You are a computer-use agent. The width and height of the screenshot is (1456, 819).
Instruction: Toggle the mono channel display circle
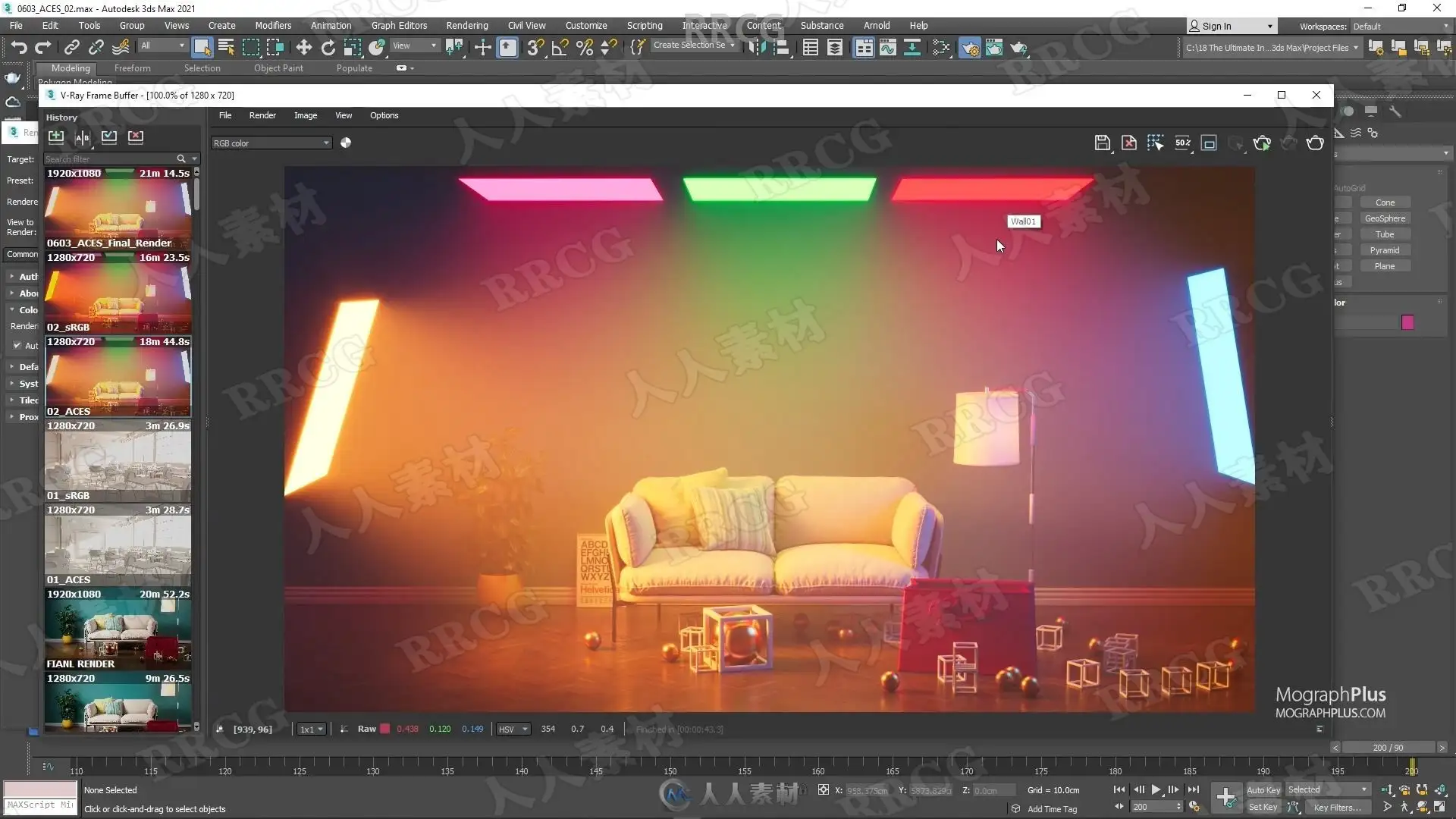[346, 143]
